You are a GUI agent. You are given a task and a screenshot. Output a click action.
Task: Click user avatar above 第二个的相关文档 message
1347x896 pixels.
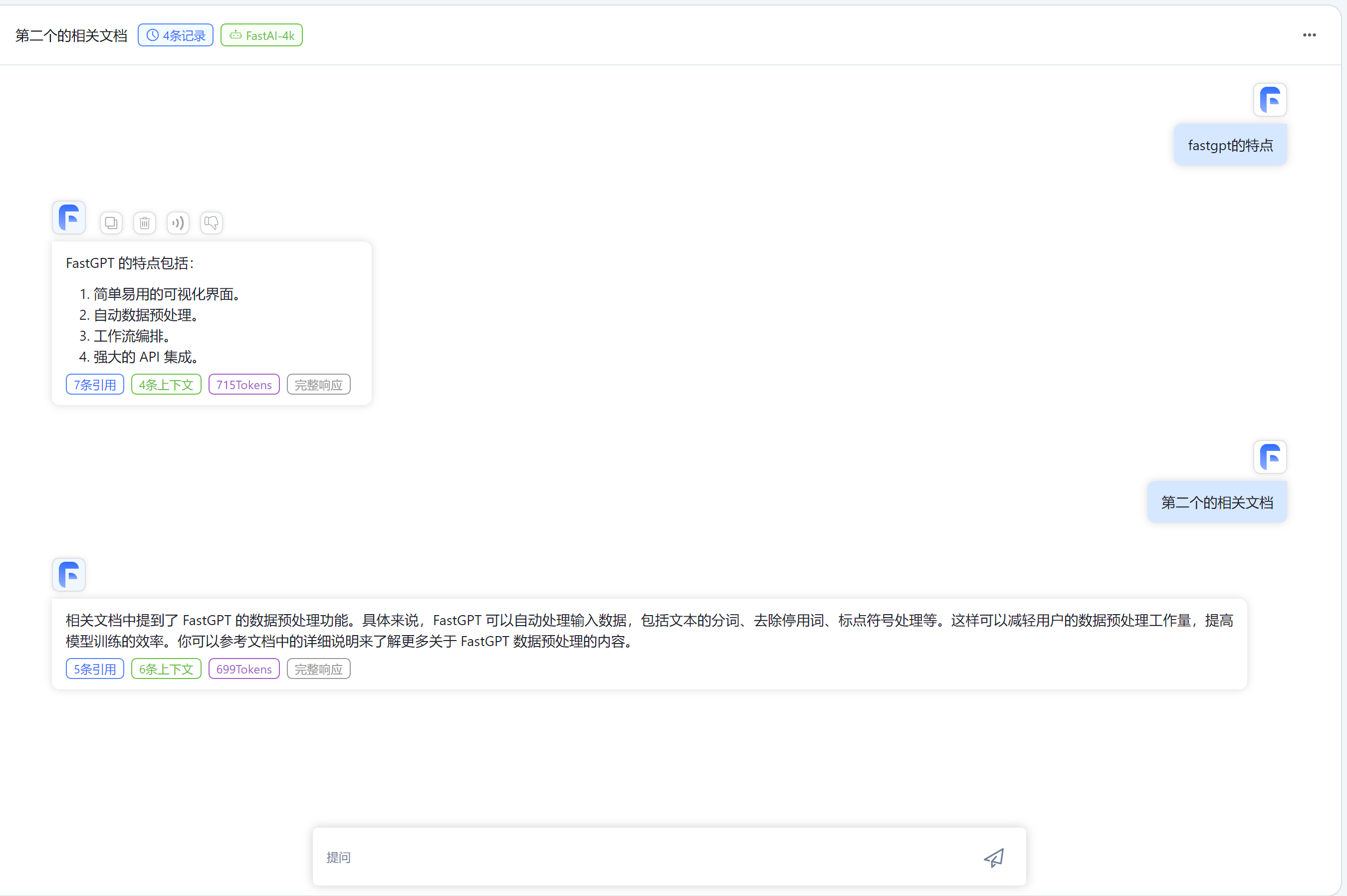[1269, 457]
